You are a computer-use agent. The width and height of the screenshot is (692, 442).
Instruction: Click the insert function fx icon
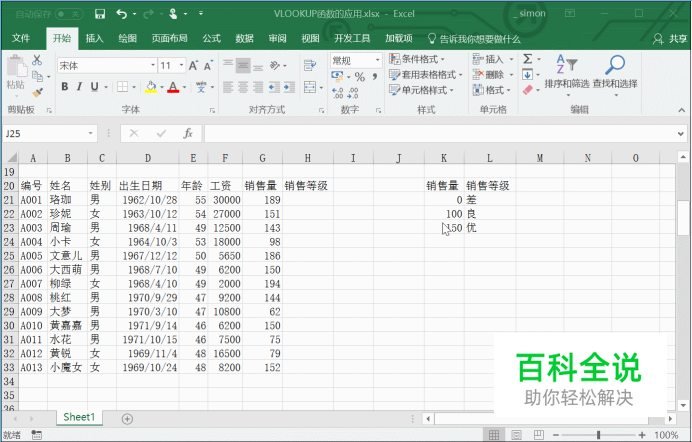[x=188, y=133]
